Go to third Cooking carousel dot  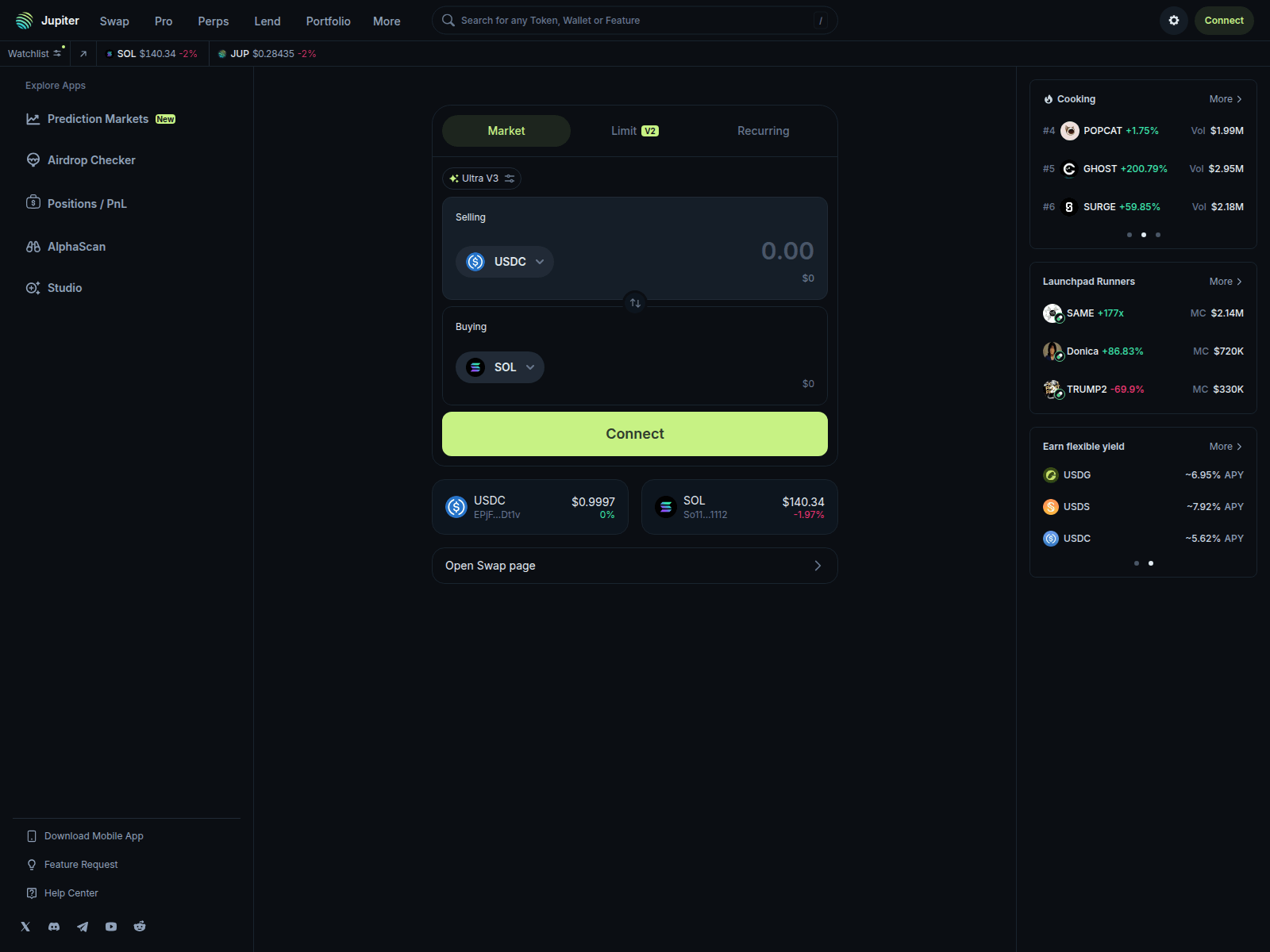pos(1158,235)
